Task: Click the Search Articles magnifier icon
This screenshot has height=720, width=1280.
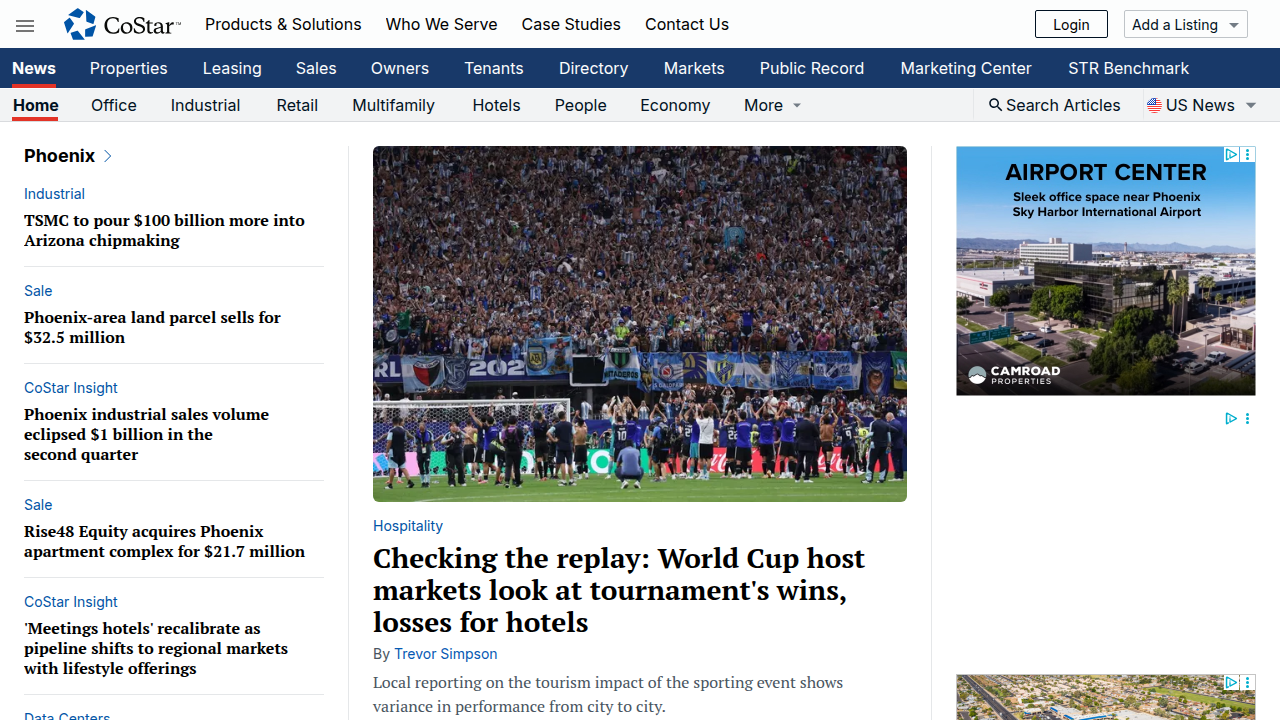Action: 995,105
